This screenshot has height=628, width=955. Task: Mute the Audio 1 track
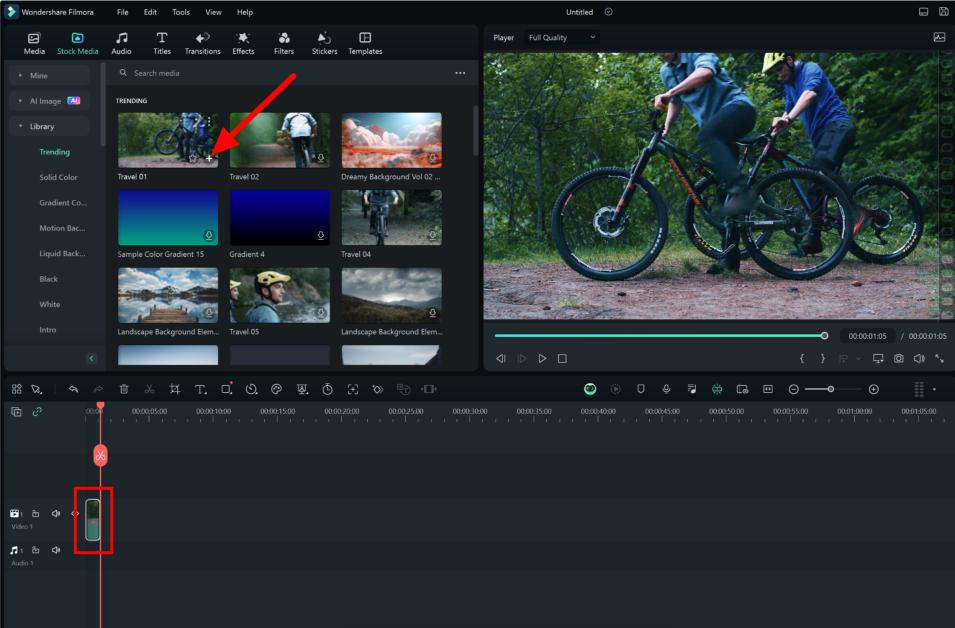(56, 549)
